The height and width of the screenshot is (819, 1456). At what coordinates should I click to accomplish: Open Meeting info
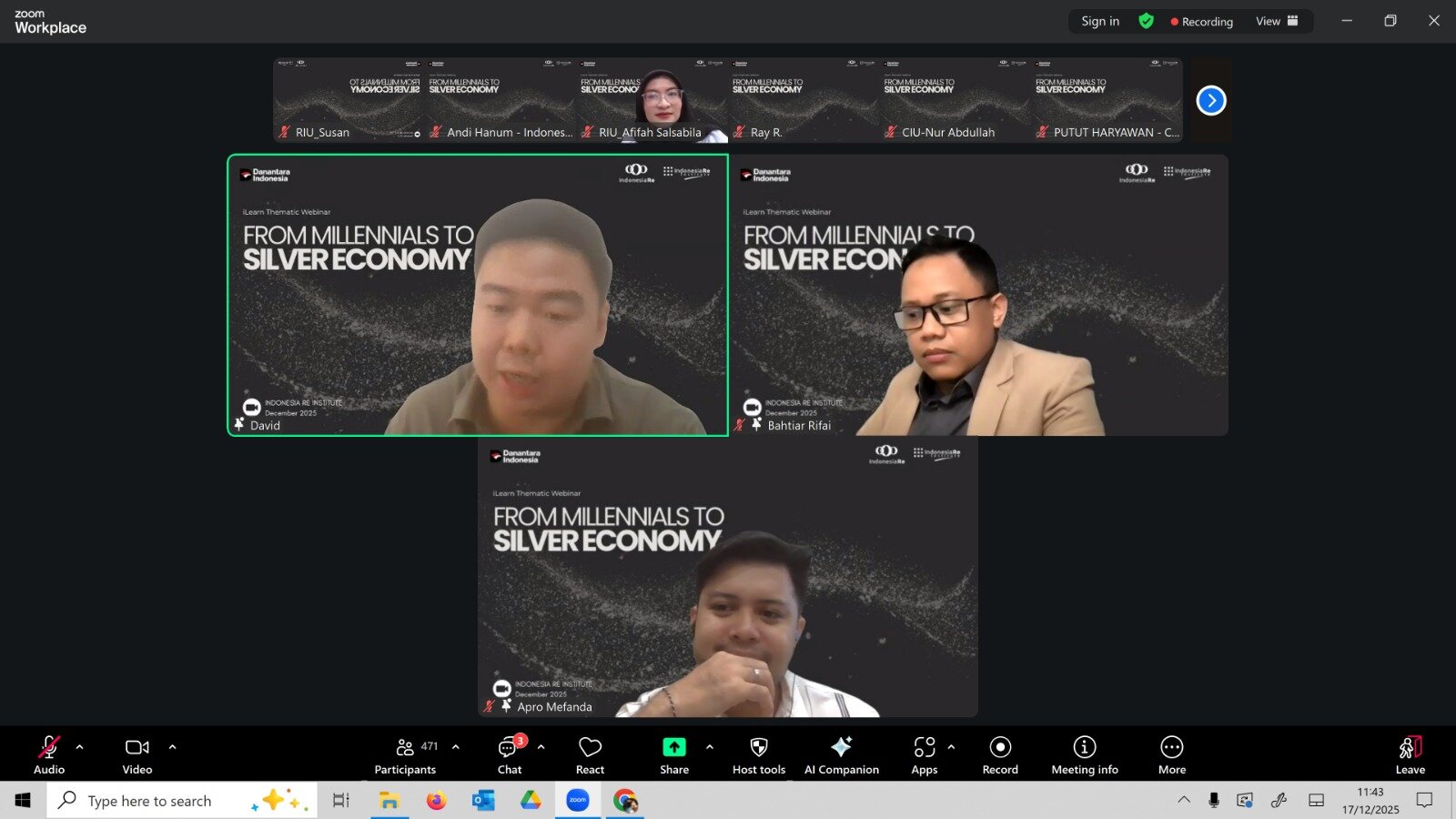1084,755
